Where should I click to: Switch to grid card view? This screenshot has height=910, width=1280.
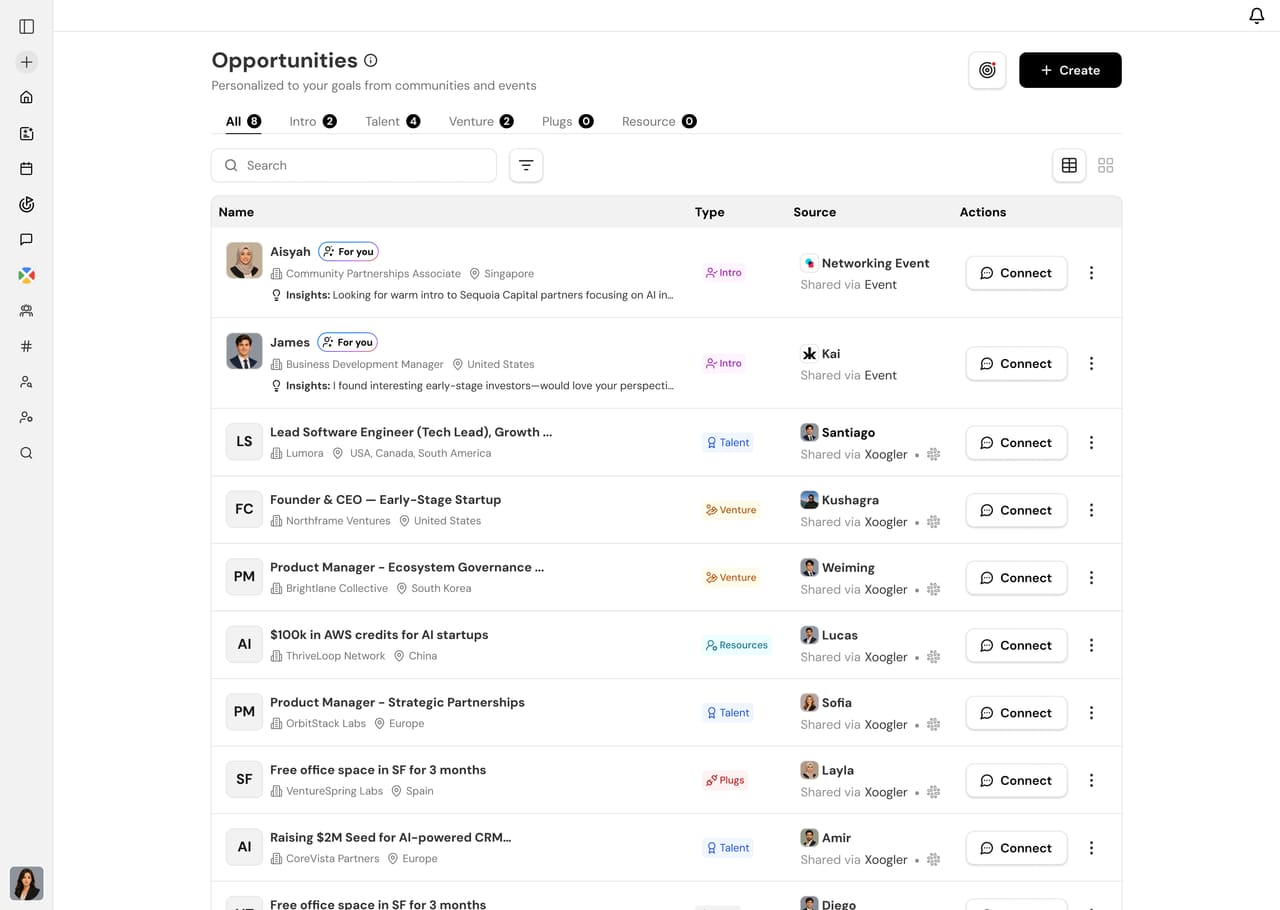[1105, 165]
